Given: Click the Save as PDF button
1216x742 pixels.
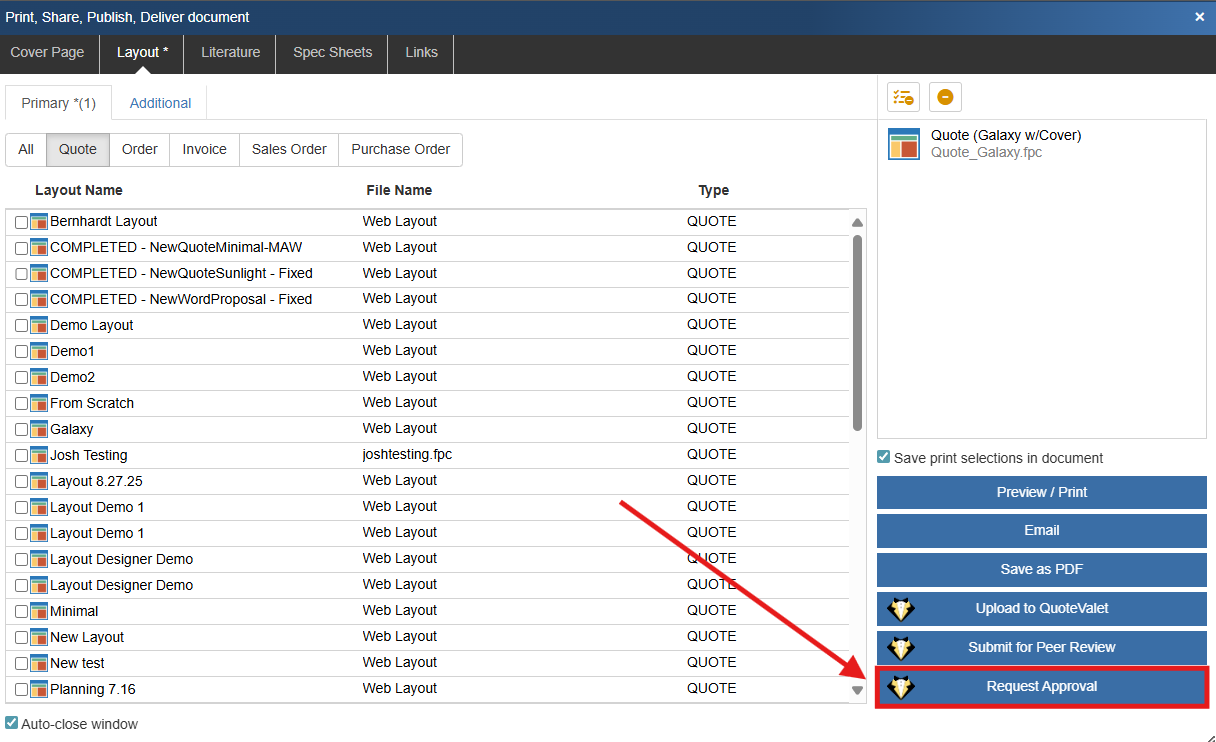Looking at the screenshot, I should click(1041, 569).
